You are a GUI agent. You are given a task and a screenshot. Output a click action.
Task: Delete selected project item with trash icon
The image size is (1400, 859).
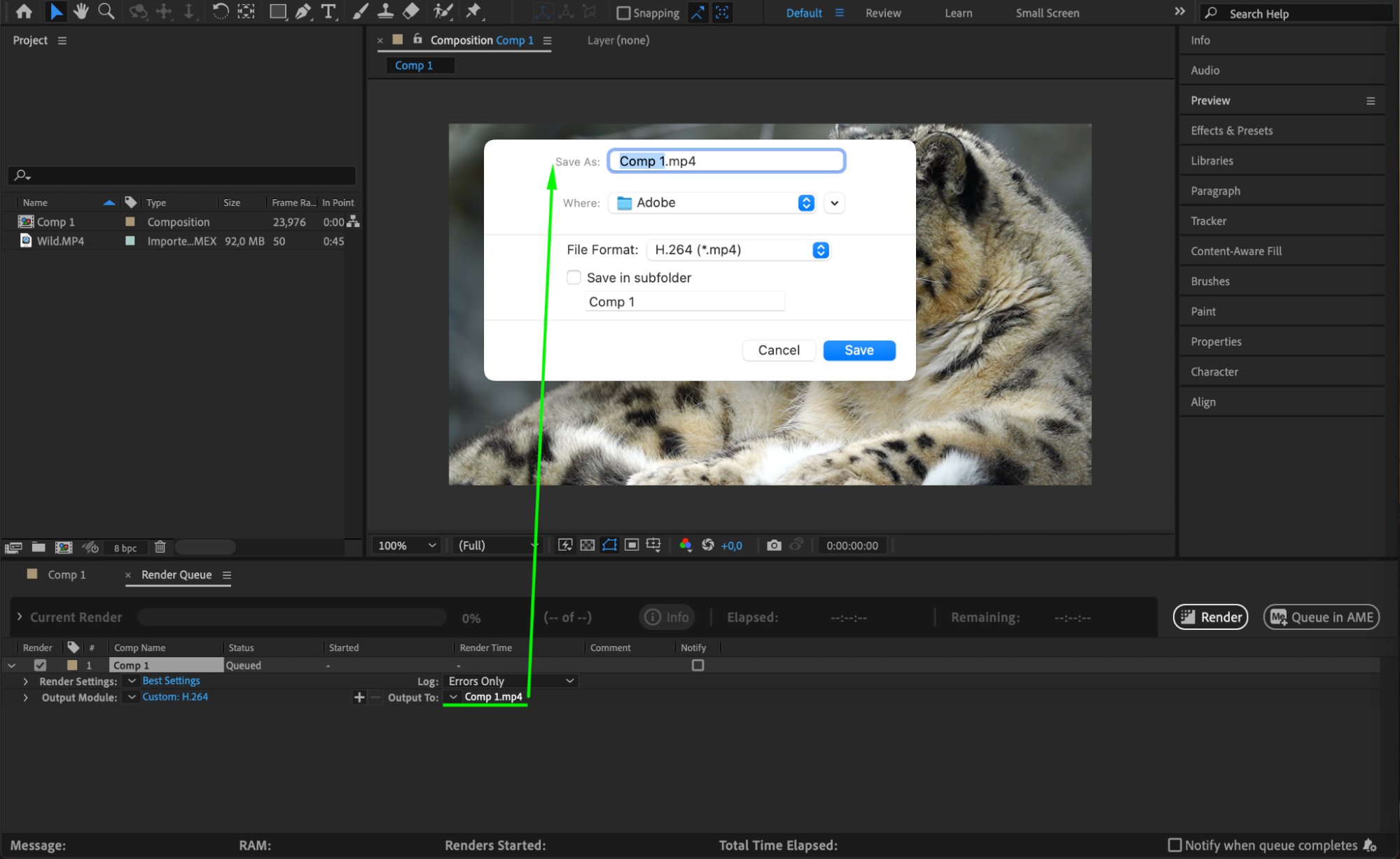tap(160, 547)
